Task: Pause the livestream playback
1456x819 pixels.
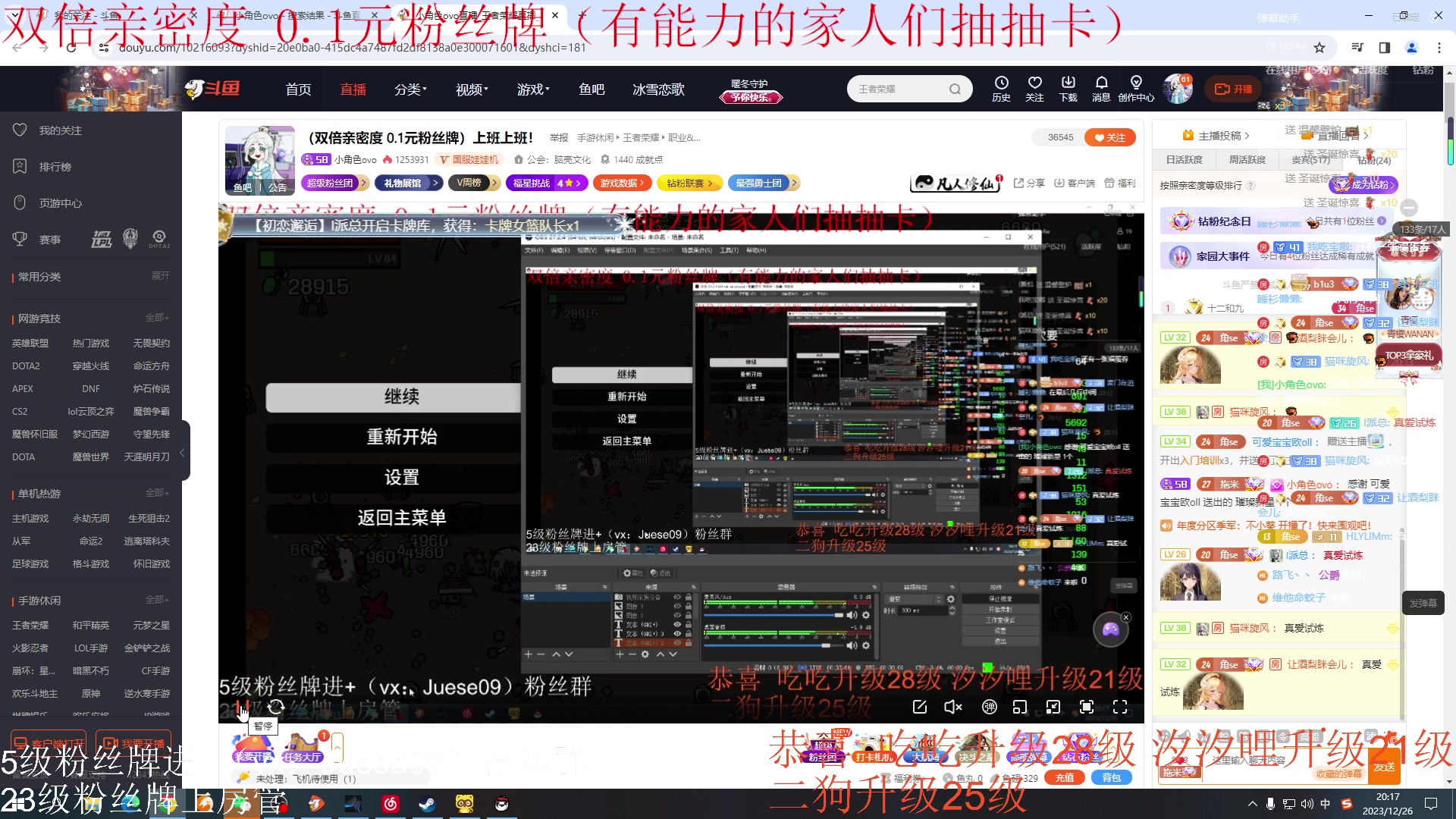Action: [243, 708]
